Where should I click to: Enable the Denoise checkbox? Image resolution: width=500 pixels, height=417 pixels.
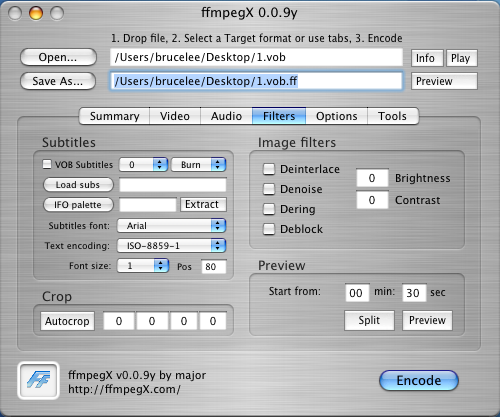(x=269, y=189)
